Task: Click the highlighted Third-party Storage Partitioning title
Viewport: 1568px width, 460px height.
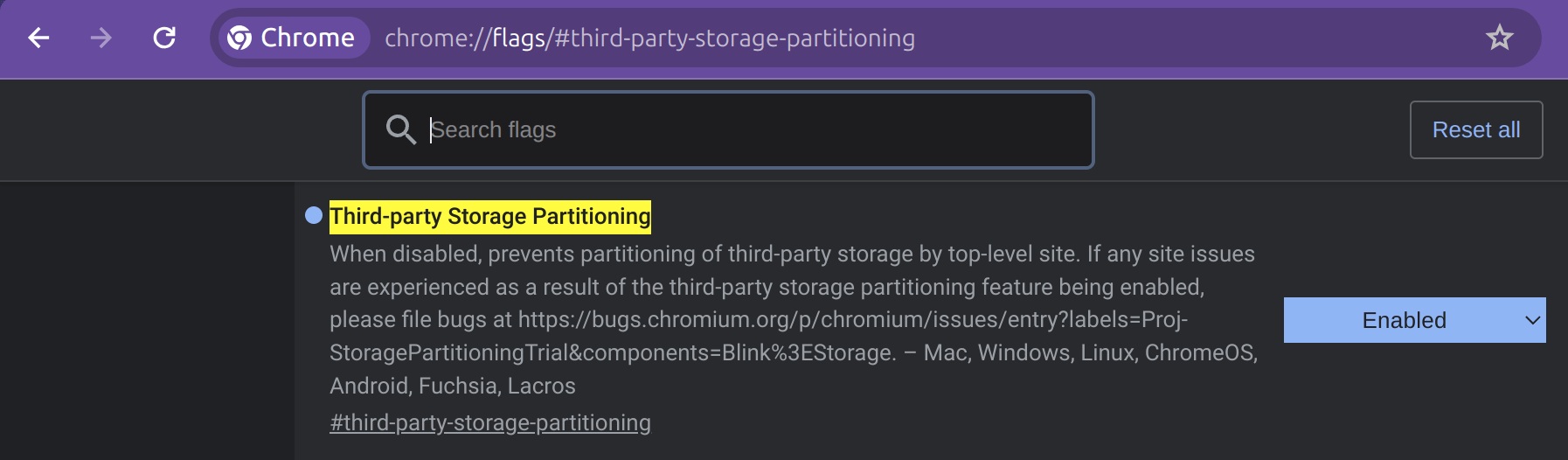Action: (489, 216)
